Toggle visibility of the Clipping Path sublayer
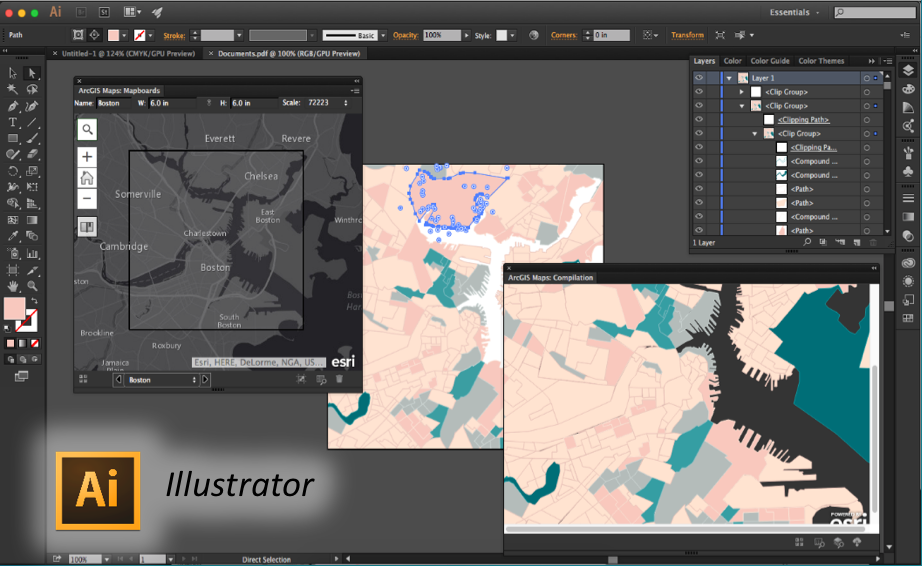This screenshot has height=566, width=922. (699, 120)
